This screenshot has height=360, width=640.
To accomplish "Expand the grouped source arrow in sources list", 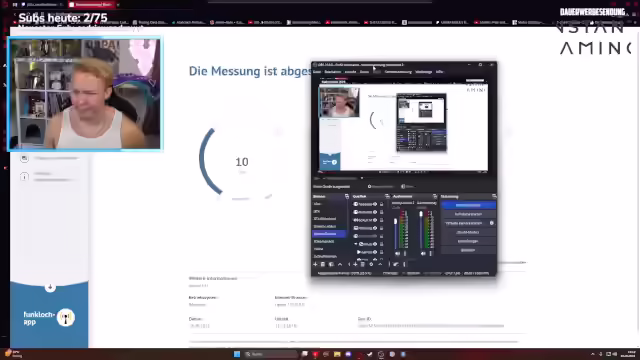I will pos(356,244).
